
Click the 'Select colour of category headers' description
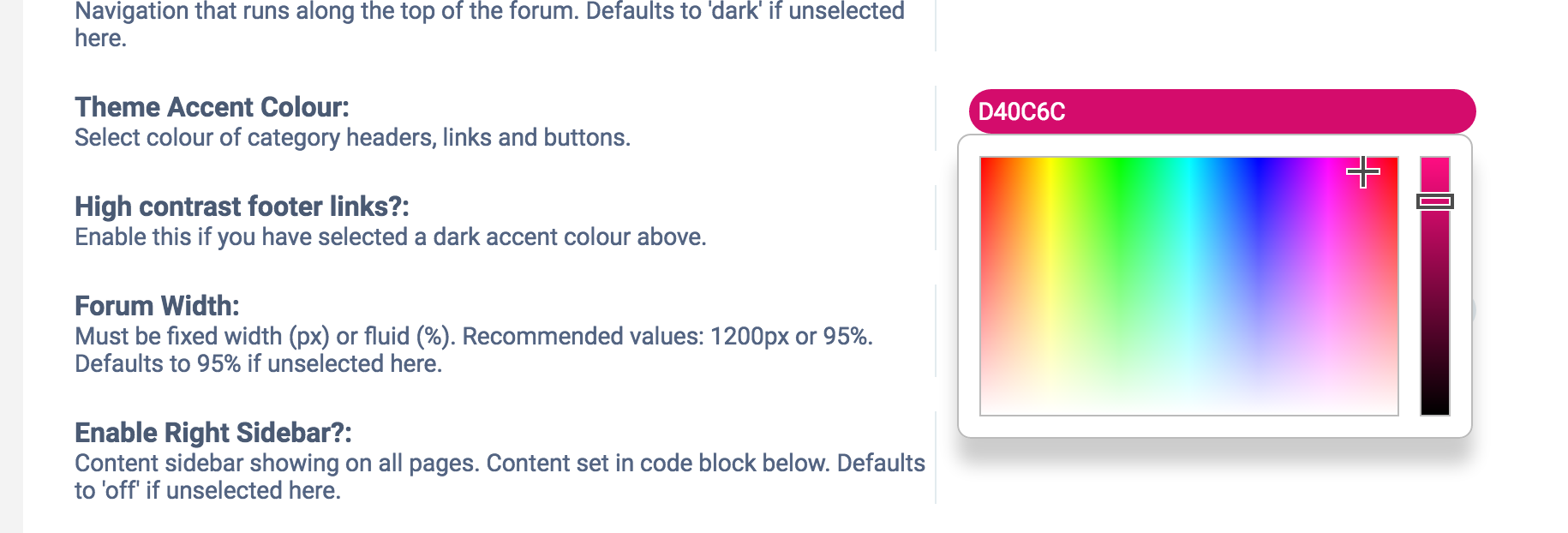pos(352,137)
